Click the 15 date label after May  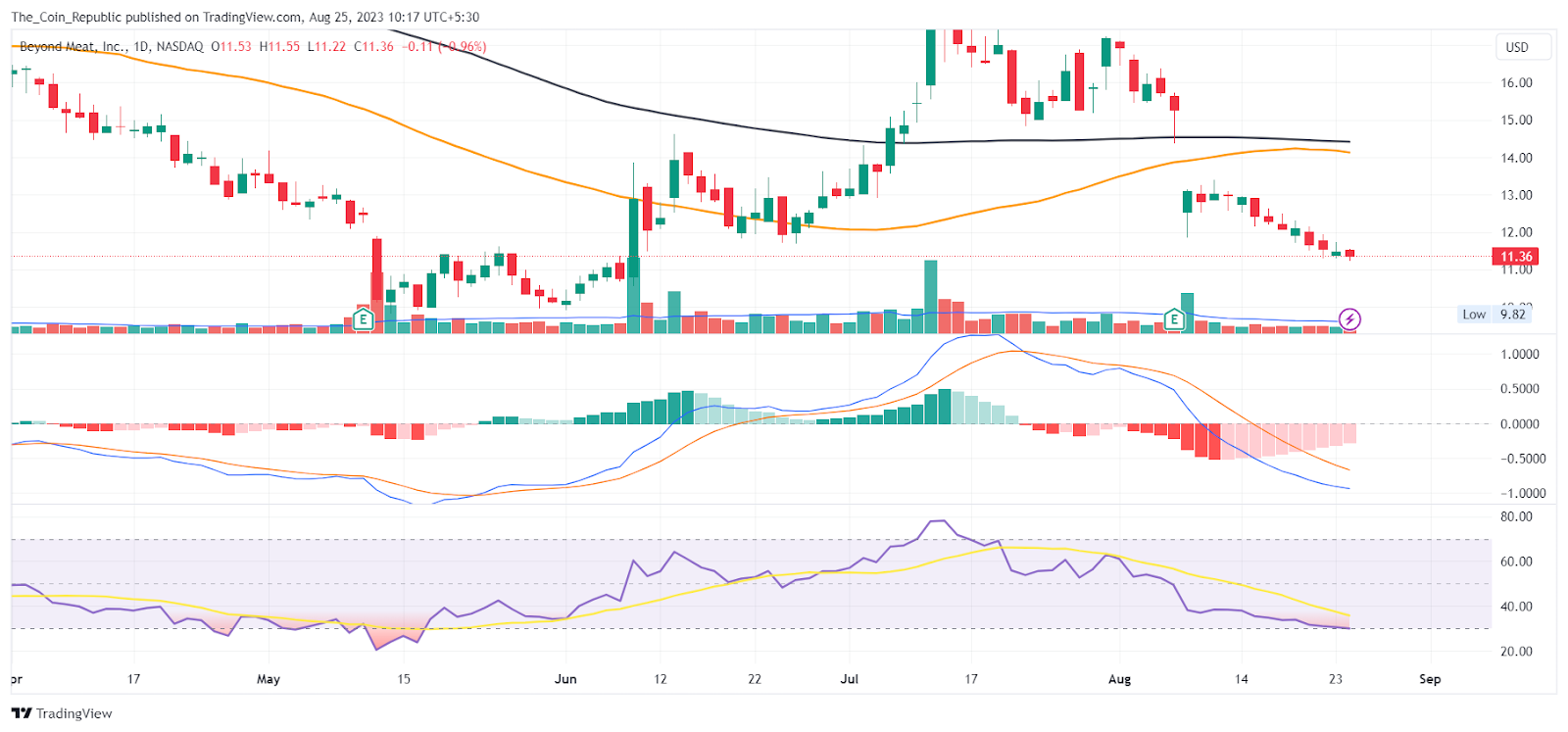point(404,679)
